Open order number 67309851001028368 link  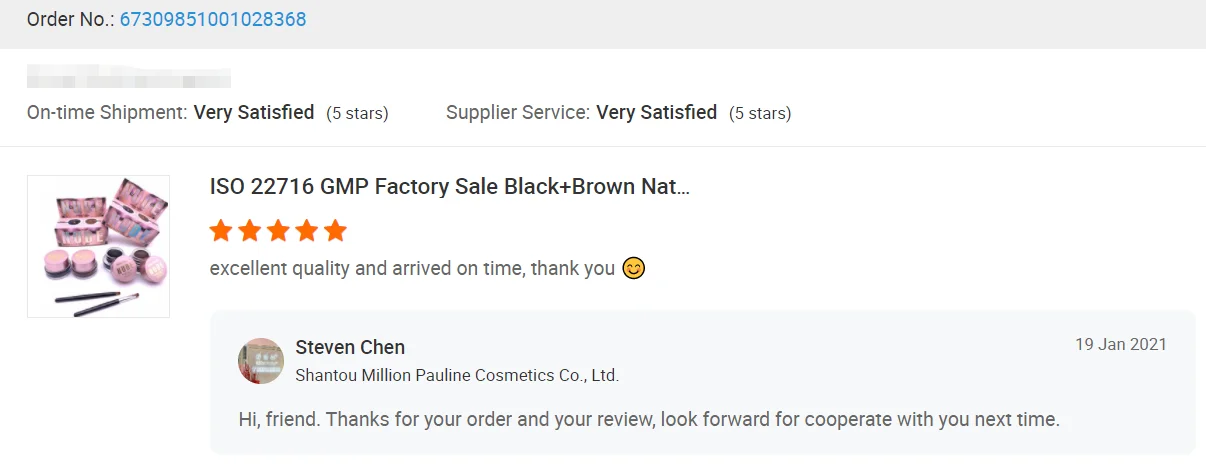(213, 19)
